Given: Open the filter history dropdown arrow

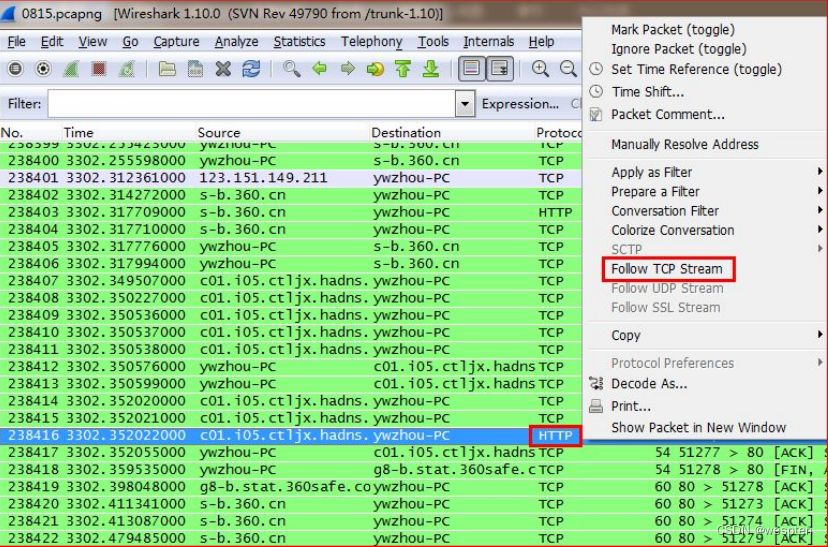Looking at the screenshot, I should 465,104.
